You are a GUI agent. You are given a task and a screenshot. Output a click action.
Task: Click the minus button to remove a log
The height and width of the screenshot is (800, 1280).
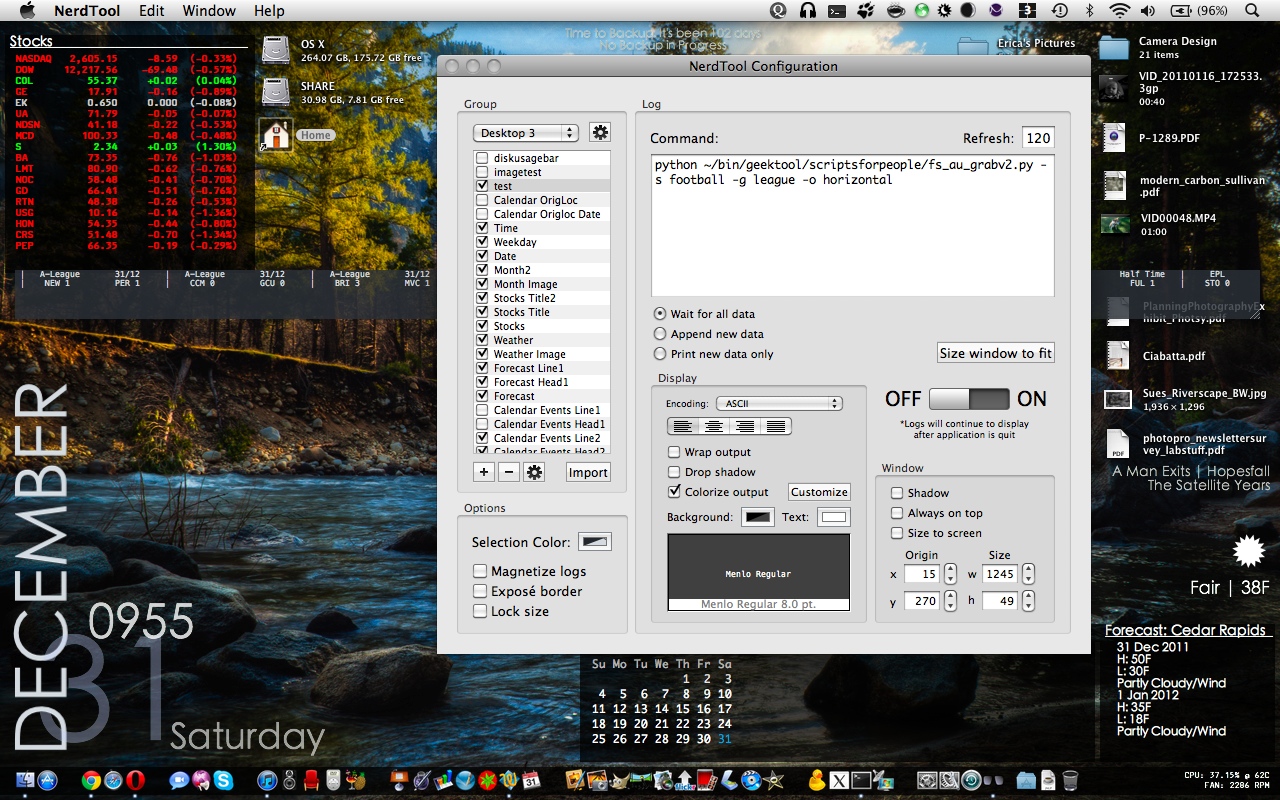pyautogui.click(x=509, y=472)
